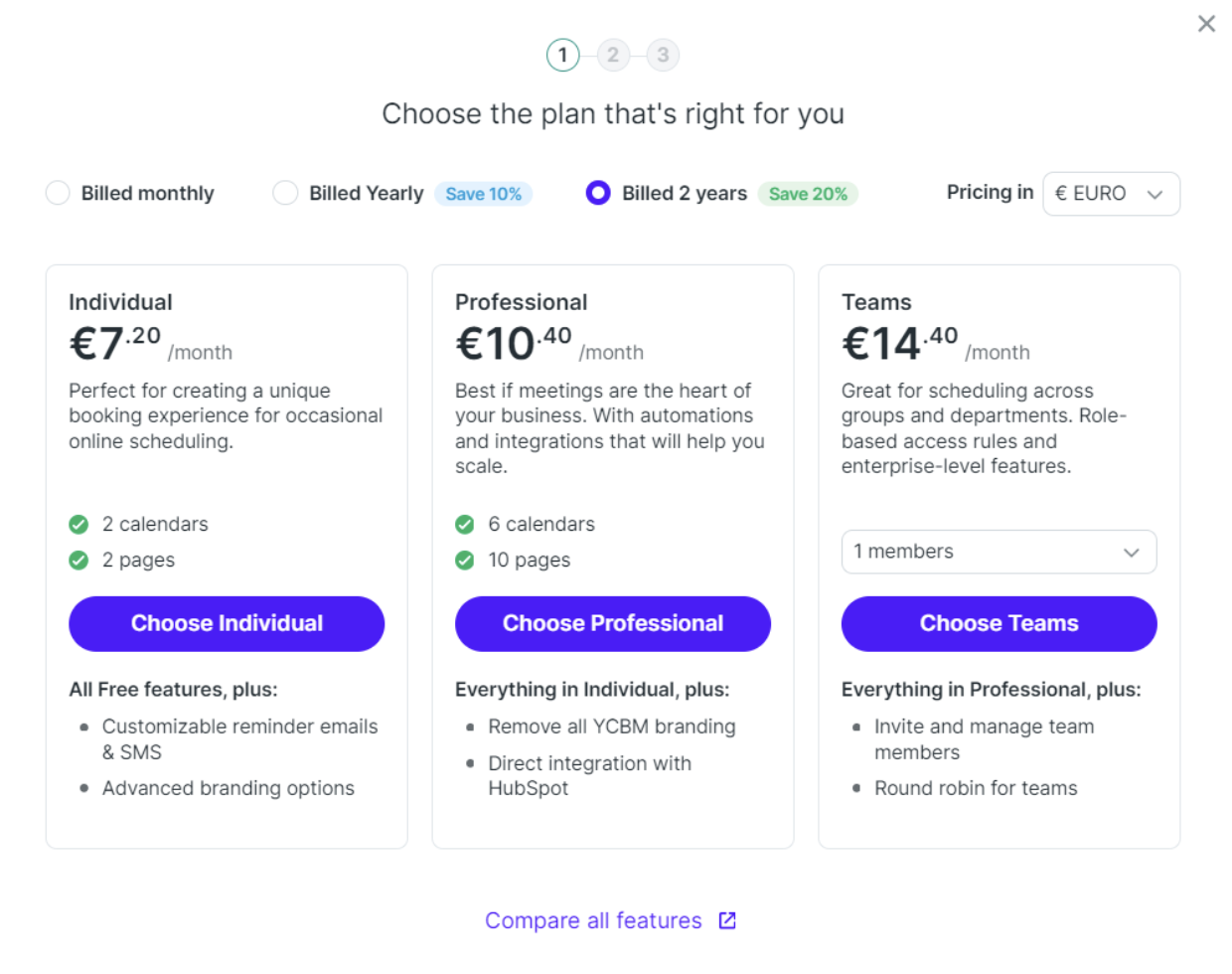Click green checkmark next to 6 calendars
Image resolution: width=1232 pixels, height=974 pixels.
pyautogui.click(x=464, y=525)
